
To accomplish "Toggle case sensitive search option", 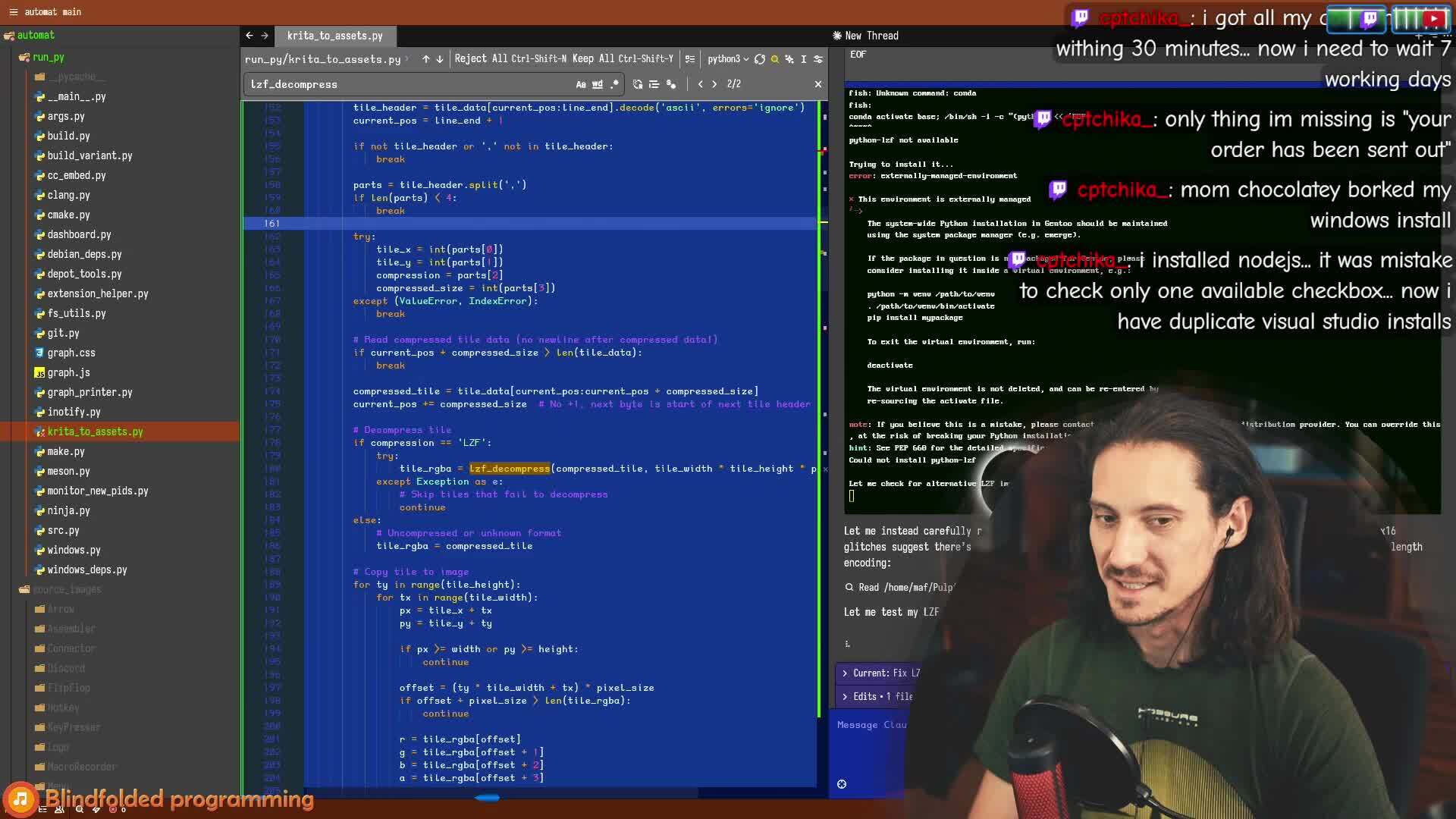I will click(x=580, y=85).
